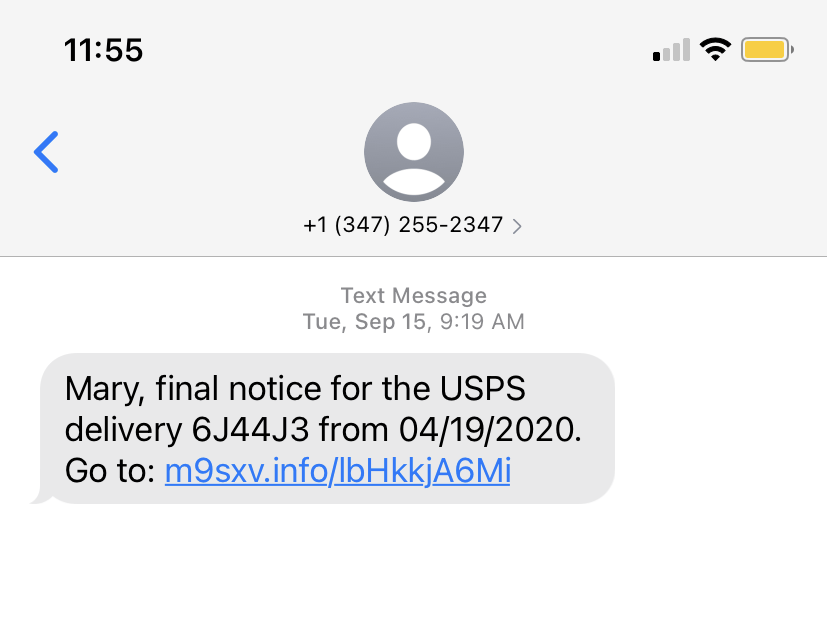Screen dimensions: 827x620
Task: Tap the cellular signal bars icon
Action: coord(671,50)
